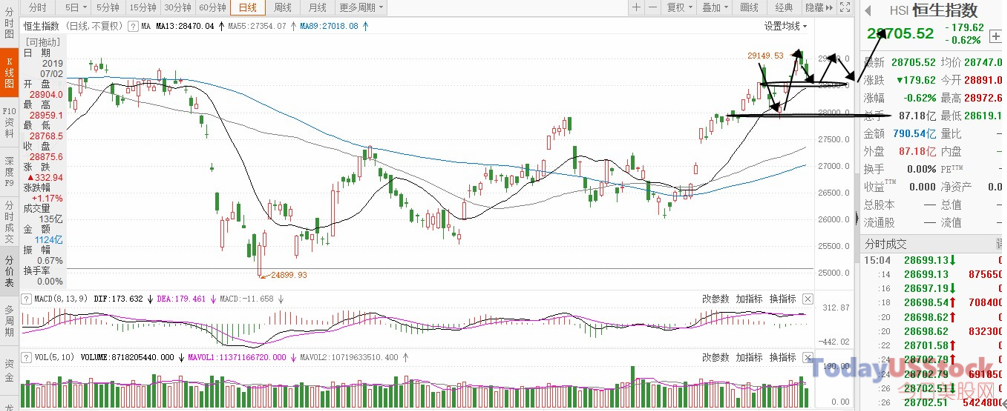Click DEA:179.461 value in MACD
The width and height of the screenshot is (1007, 411).
coord(180,299)
